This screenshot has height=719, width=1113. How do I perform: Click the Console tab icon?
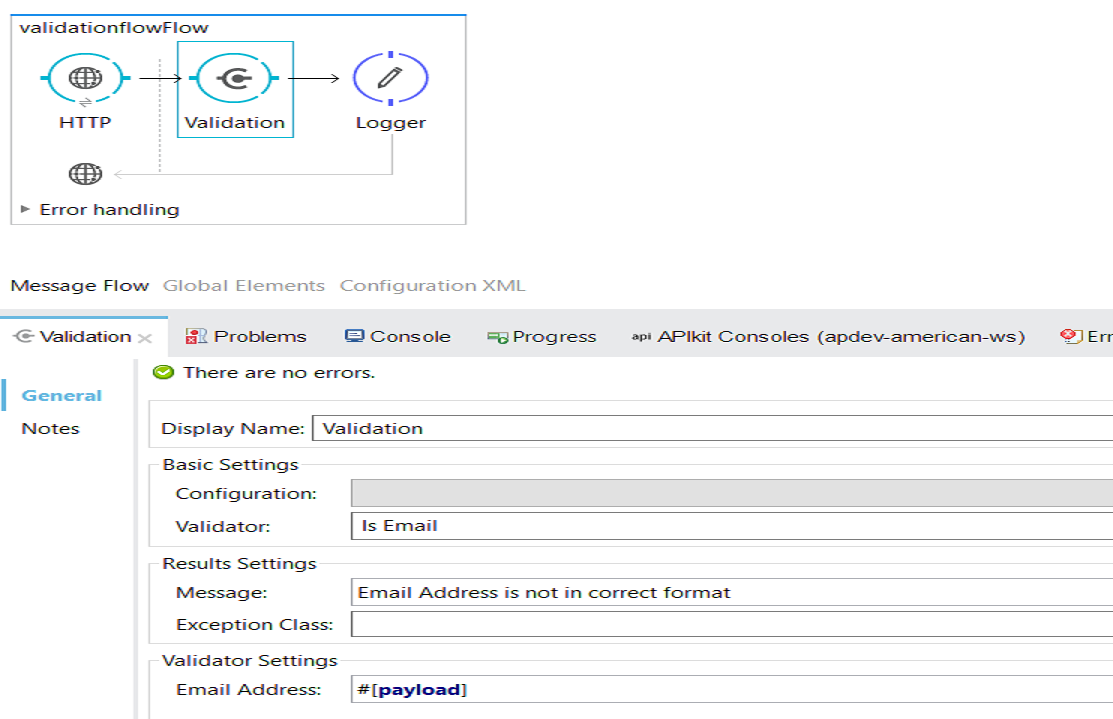pos(354,337)
